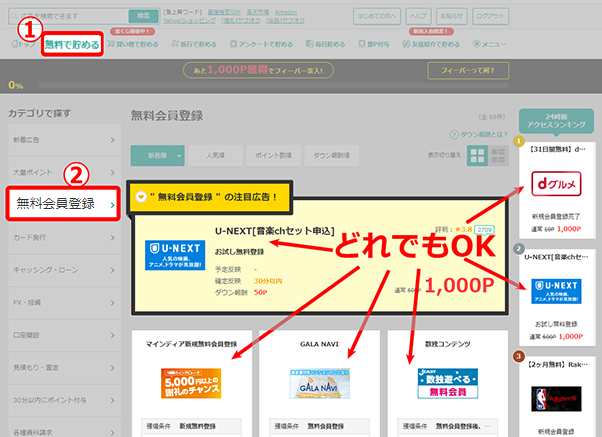Switch to list view display icon
Image resolution: width=602 pixels, height=437 pixels.
point(497,155)
